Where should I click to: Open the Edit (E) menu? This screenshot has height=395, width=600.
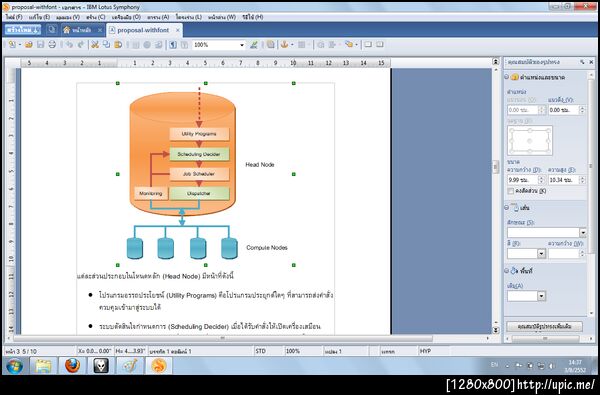pos(39,17)
